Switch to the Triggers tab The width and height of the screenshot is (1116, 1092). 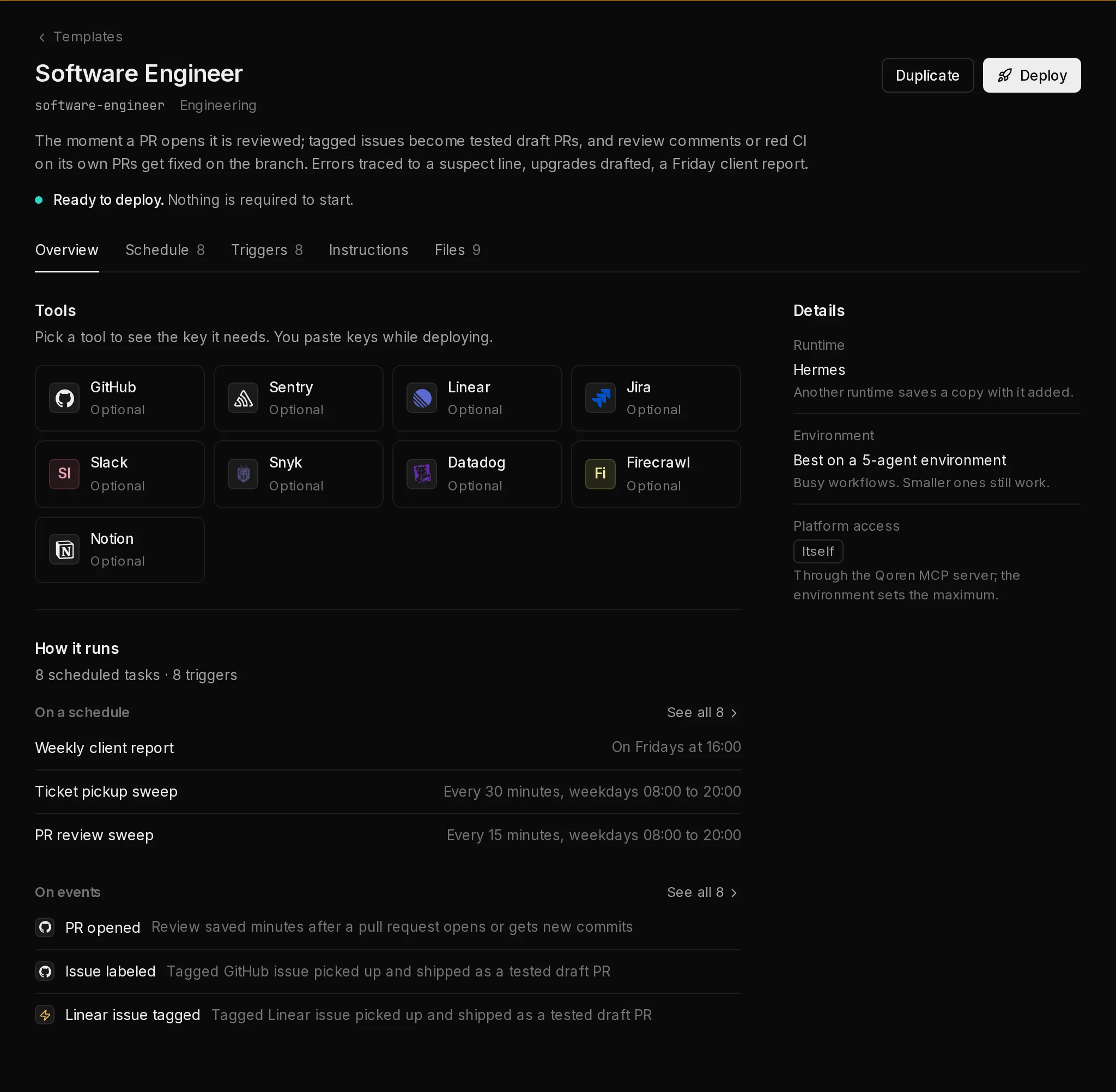point(266,250)
